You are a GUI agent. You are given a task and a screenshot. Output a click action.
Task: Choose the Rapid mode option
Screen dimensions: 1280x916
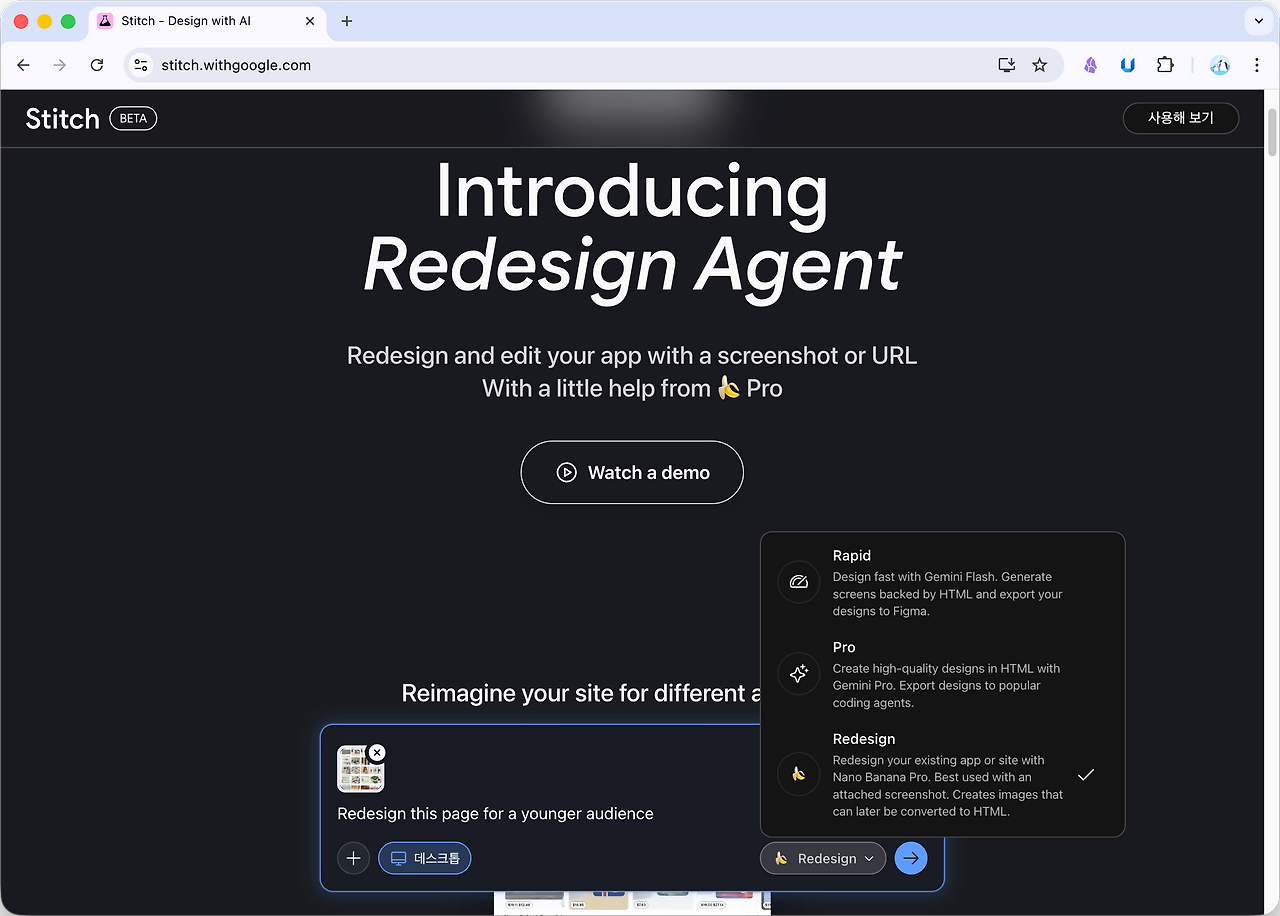click(x=942, y=582)
